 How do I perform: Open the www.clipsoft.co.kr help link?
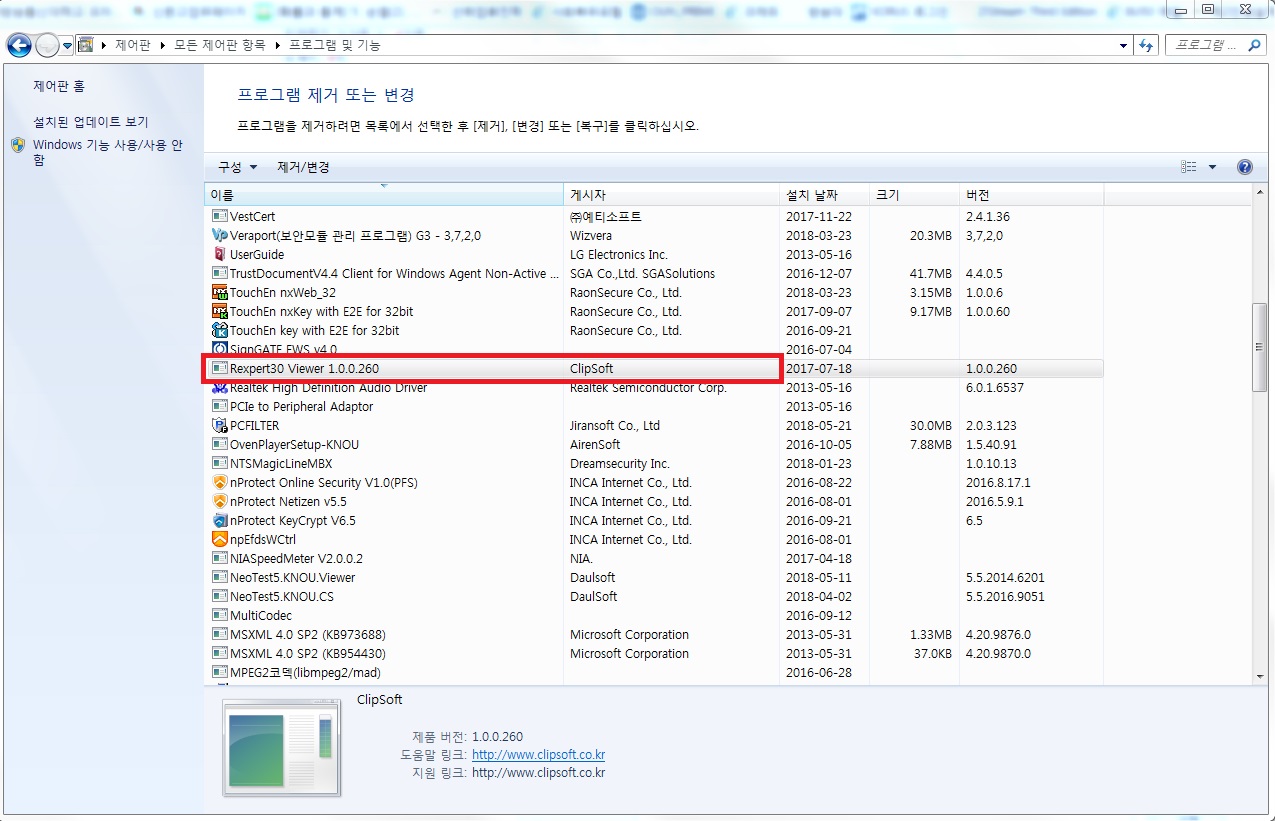point(538,755)
